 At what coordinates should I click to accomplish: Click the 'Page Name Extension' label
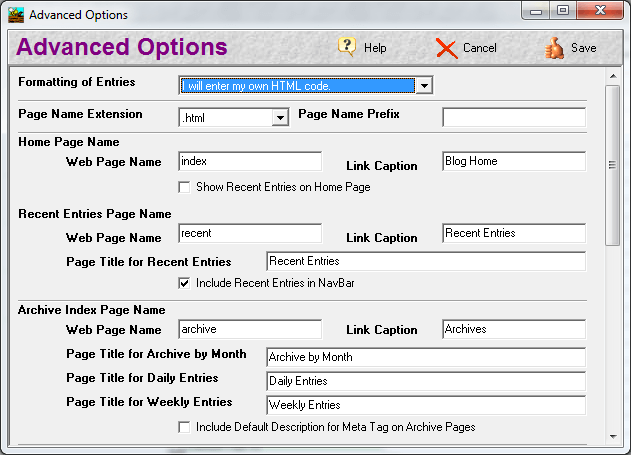pos(80,114)
